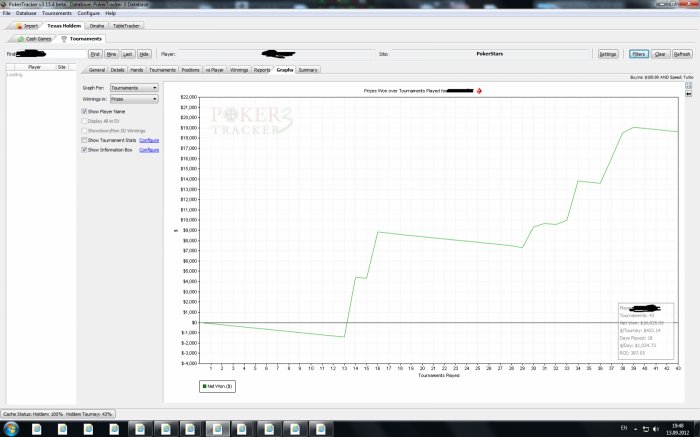Viewport: 700px width, 437px height.
Task: Click the Clear filters button
Action: click(x=660, y=54)
